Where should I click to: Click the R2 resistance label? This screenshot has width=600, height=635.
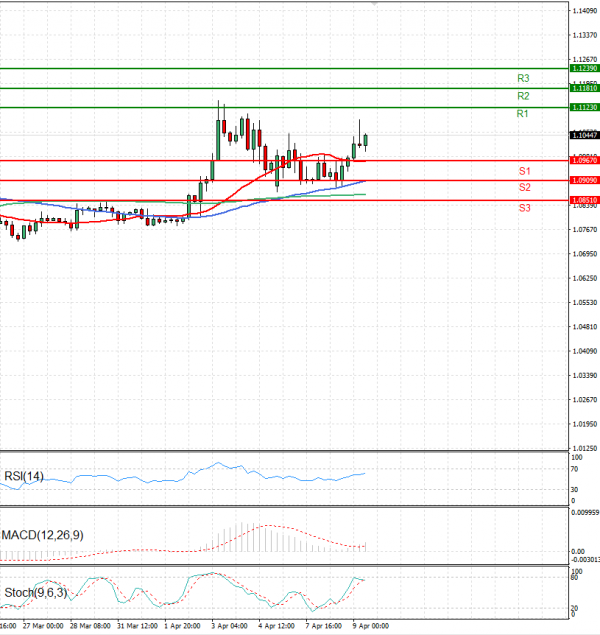[x=523, y=96]
